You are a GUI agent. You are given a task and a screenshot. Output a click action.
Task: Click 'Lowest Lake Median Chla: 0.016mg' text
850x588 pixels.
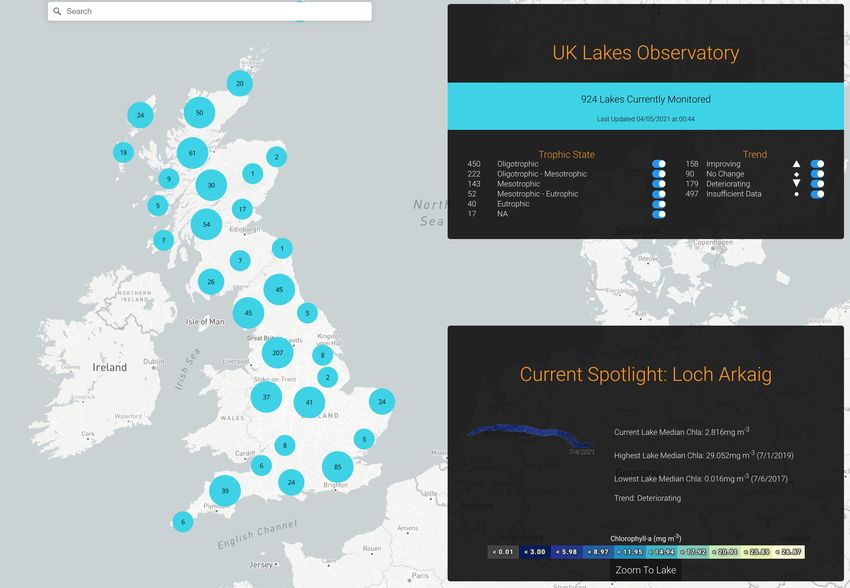(701, 479)
